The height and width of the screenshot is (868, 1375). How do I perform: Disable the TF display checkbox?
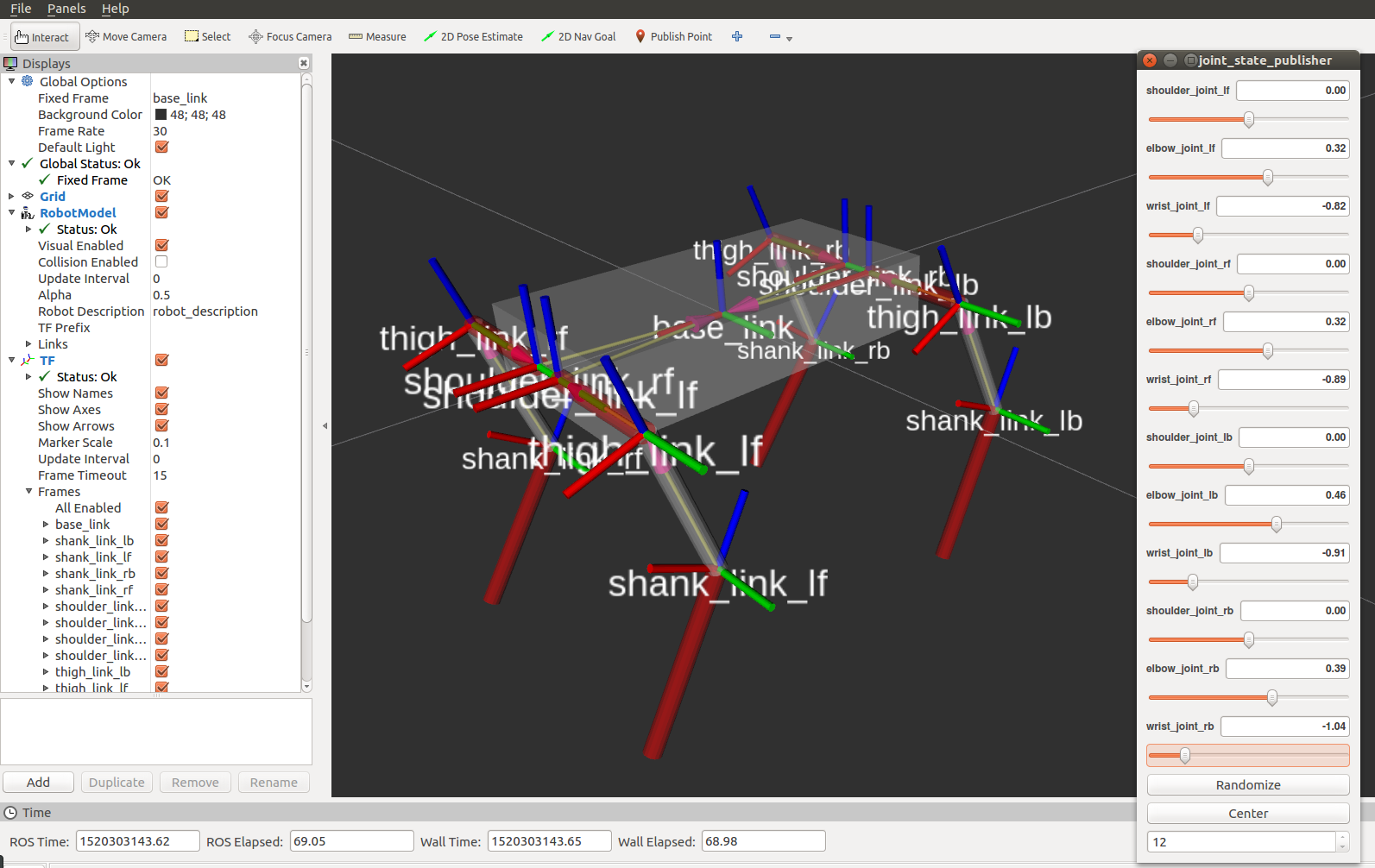(x=161, y=360)
